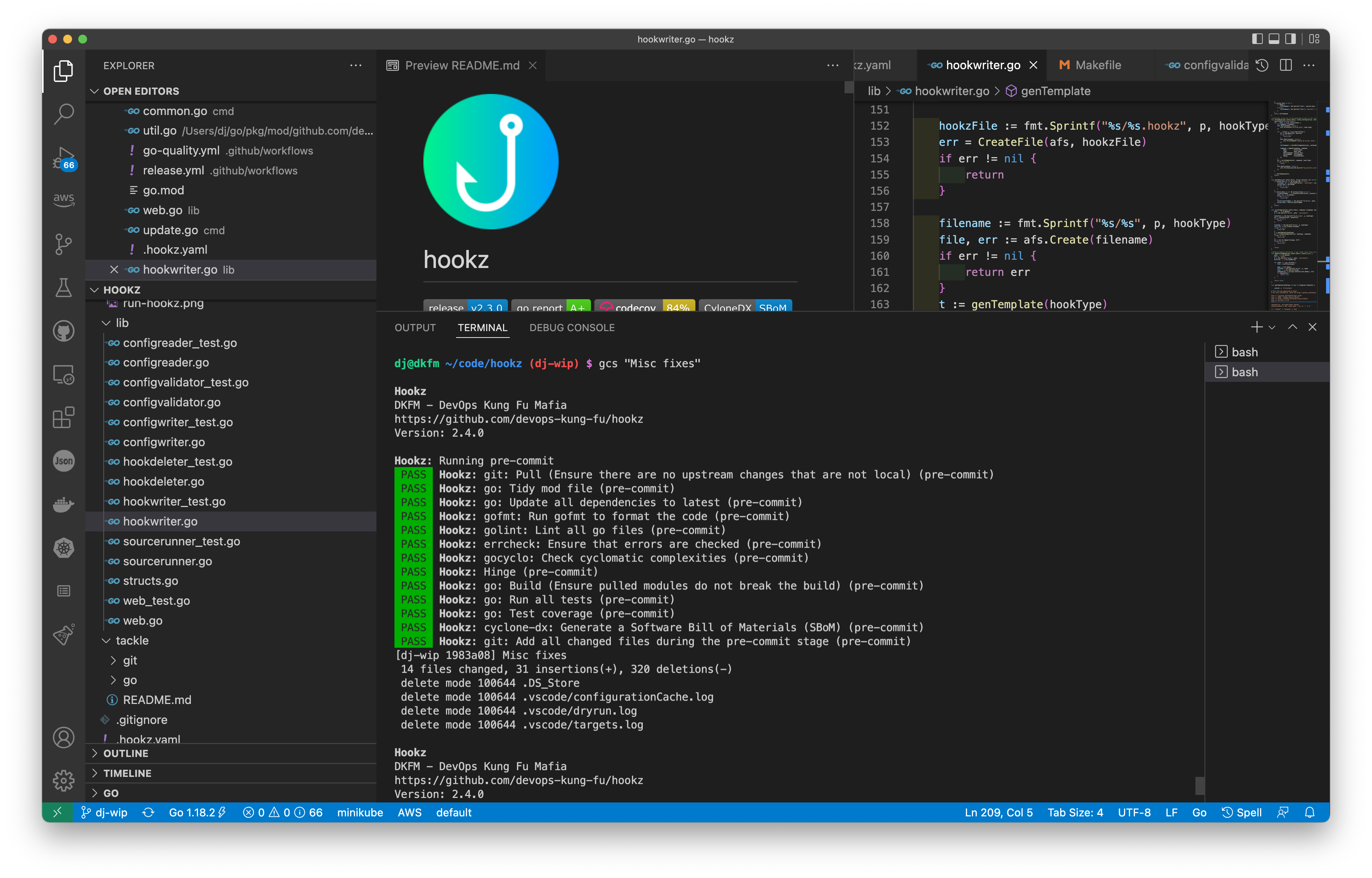
Task: Expand the OUTLINE section
Action: tap(125, 753)
